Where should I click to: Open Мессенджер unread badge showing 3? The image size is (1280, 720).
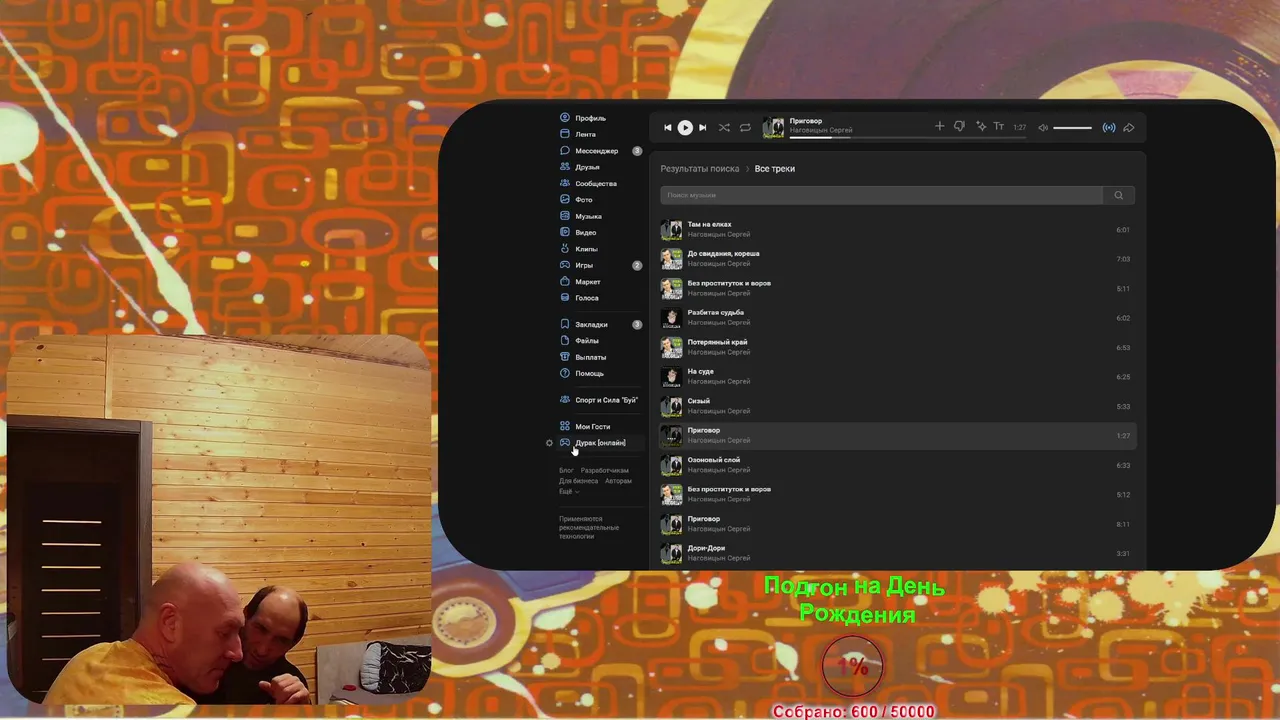637,151
